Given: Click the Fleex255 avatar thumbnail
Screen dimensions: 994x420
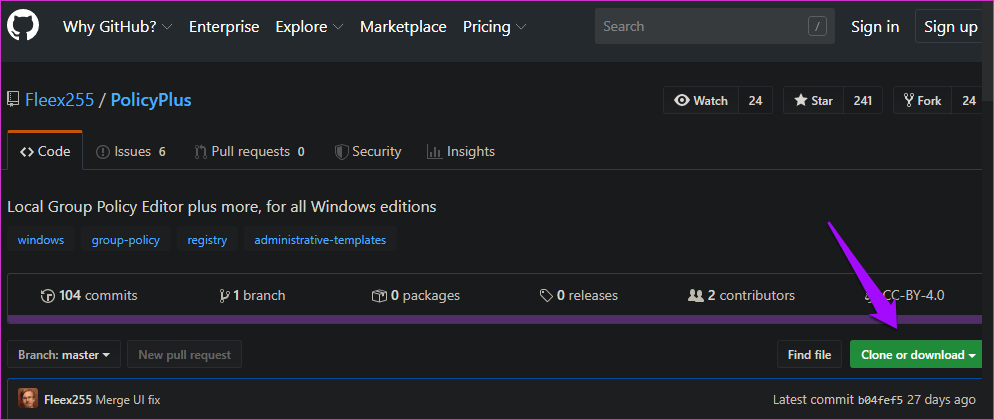Looking at the screenshot, I should pos(28,399).
